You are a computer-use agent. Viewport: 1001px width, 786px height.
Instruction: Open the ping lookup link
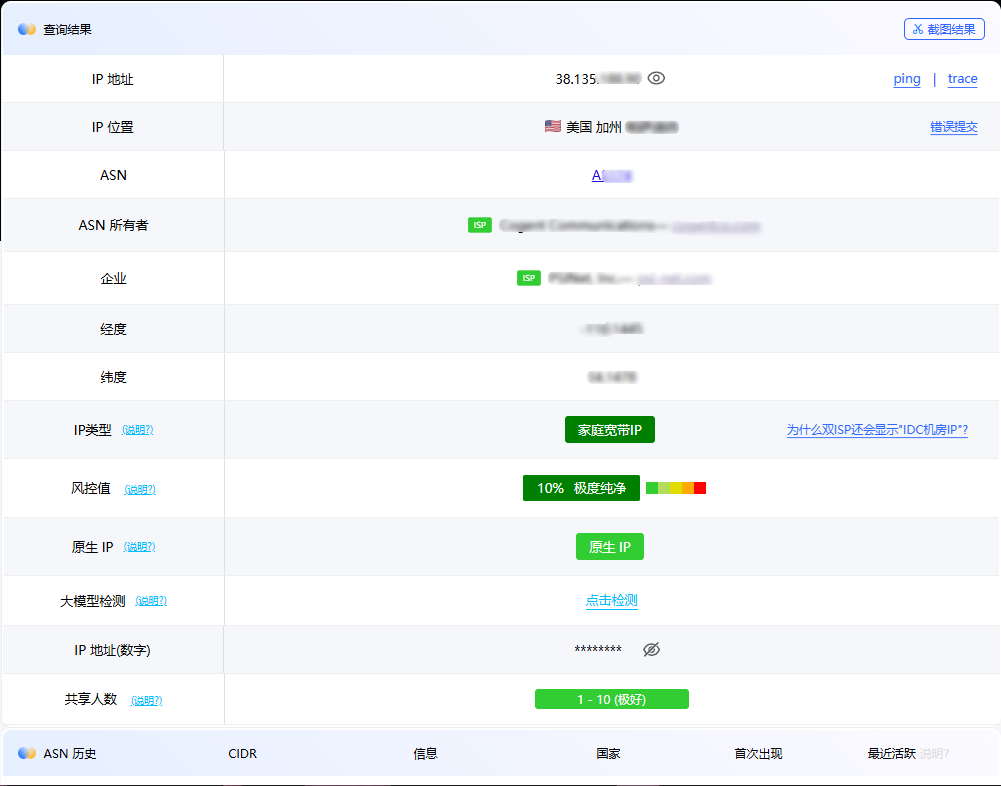(906, 78)
